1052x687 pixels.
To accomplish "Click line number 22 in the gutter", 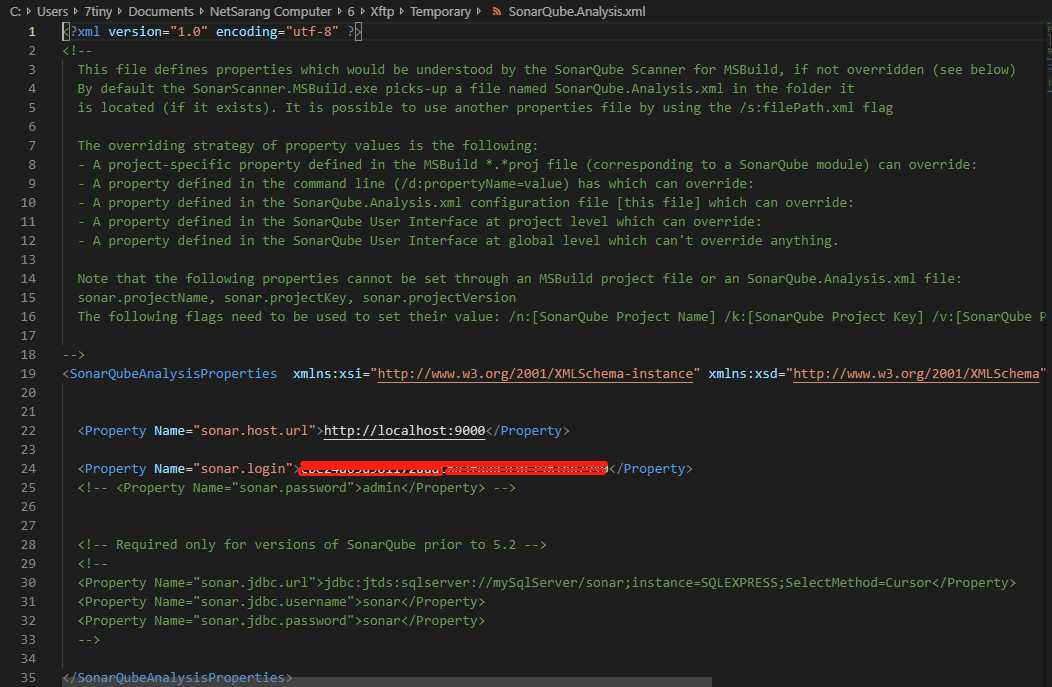I will click(x=28, y=431).
